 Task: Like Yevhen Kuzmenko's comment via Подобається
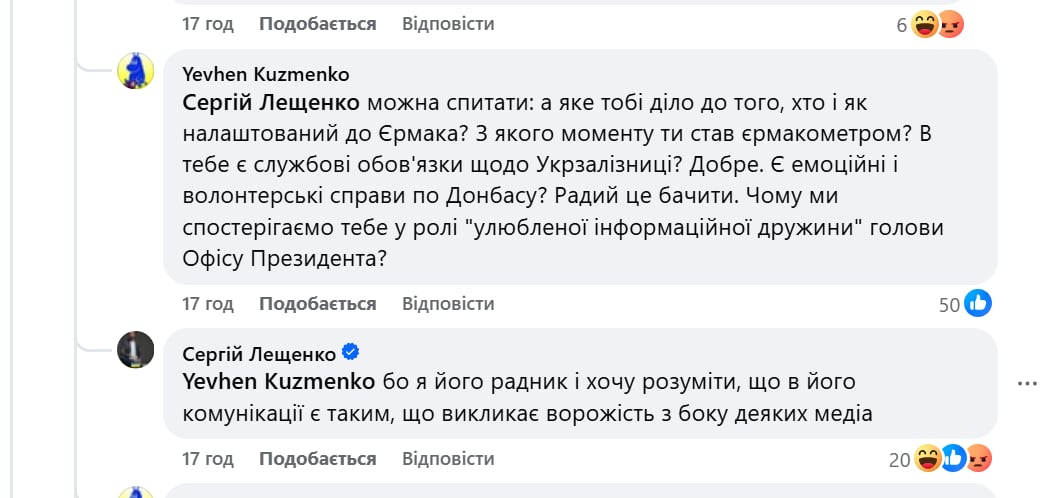[317, 303]
